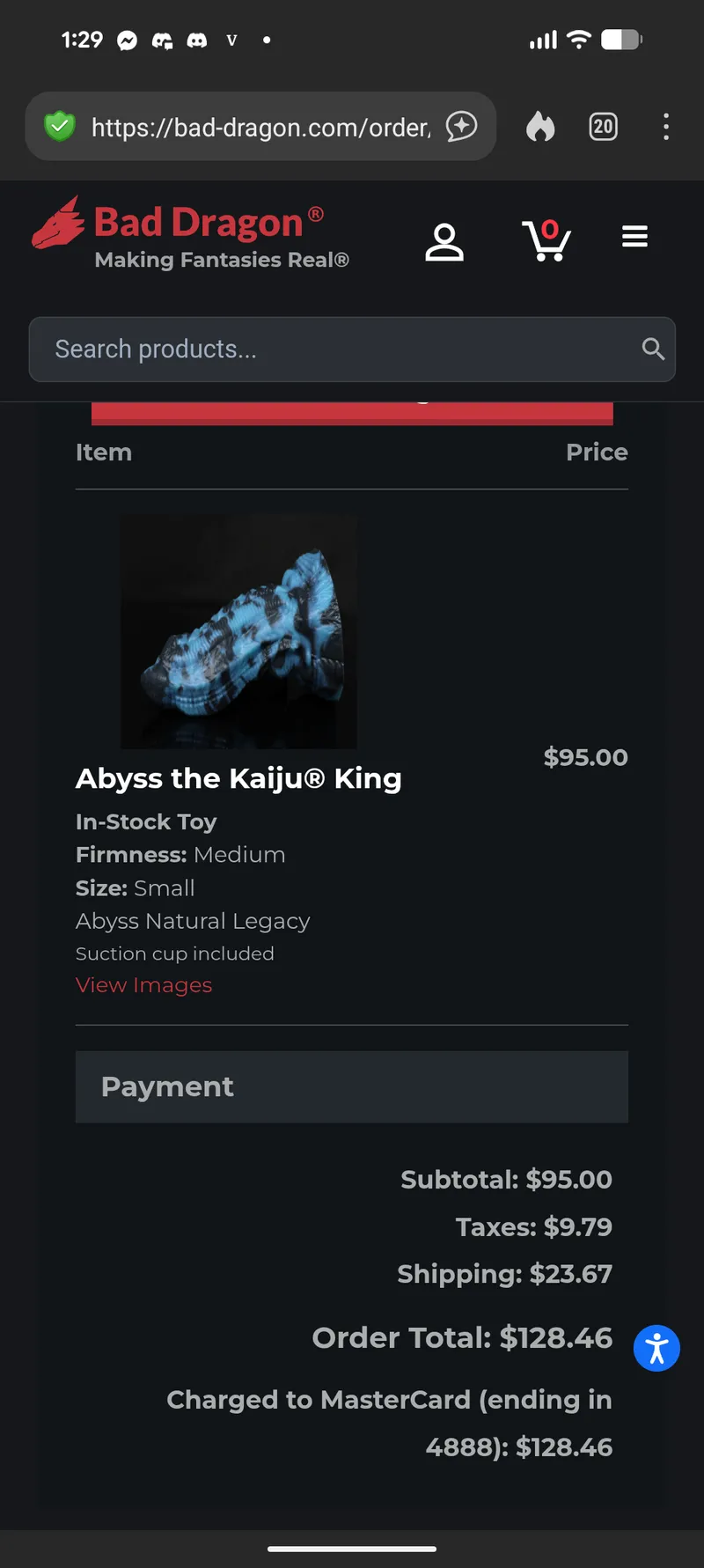Tap the search magnifier icon
This screenshot has width=704, height=1568.
click(652, 350)
